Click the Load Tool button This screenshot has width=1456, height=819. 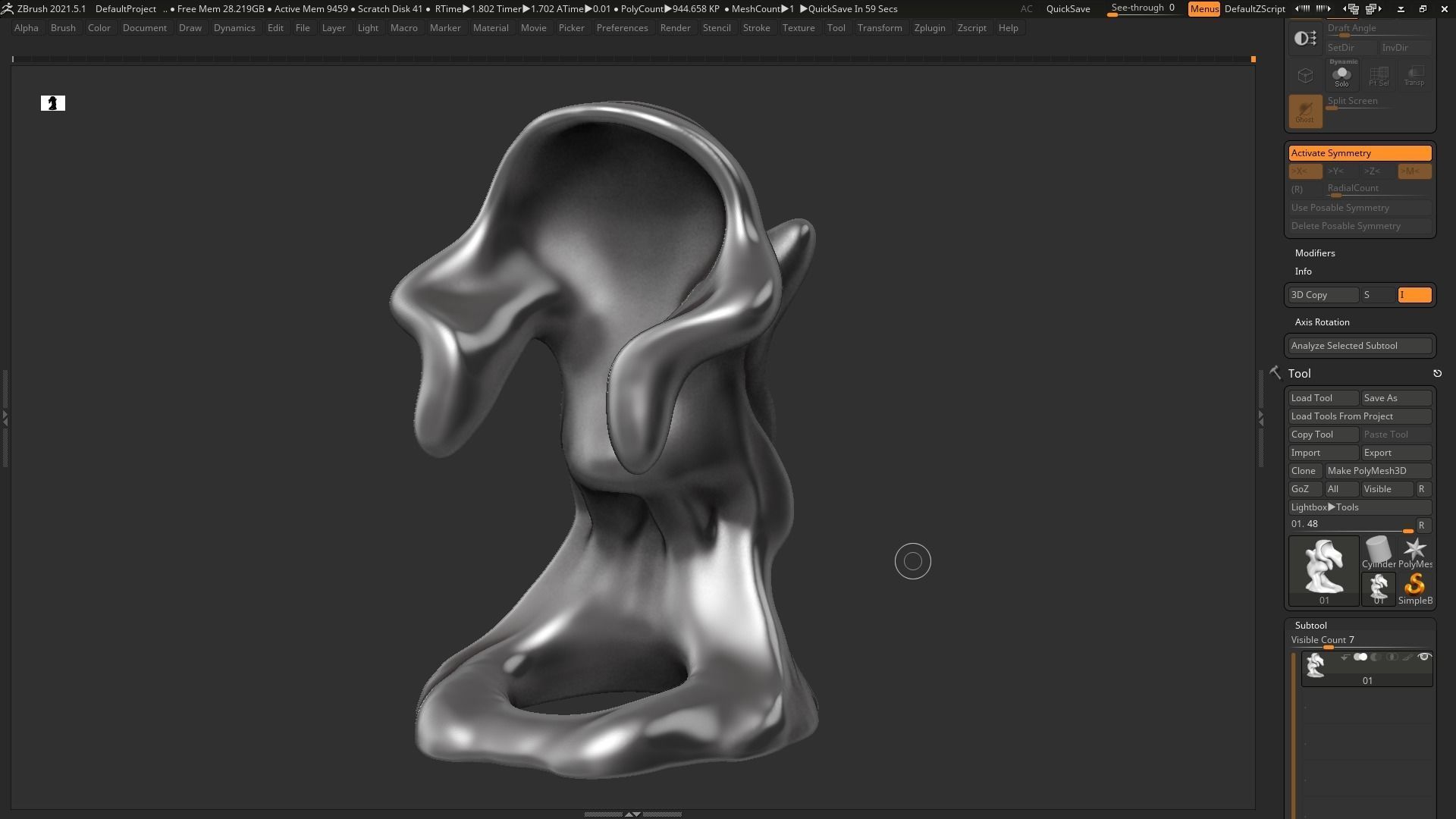pyautogui.click(x=1323, y=398)
